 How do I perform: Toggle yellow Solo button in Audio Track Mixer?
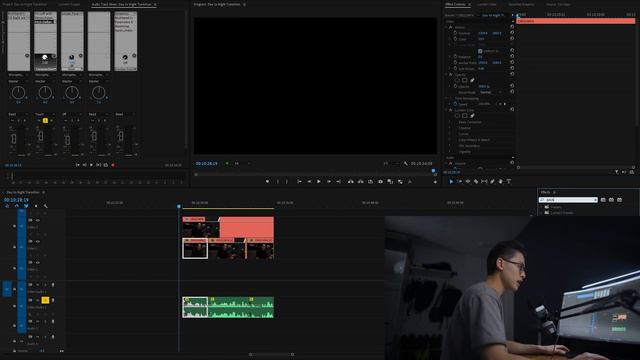[x=45, y=121]
